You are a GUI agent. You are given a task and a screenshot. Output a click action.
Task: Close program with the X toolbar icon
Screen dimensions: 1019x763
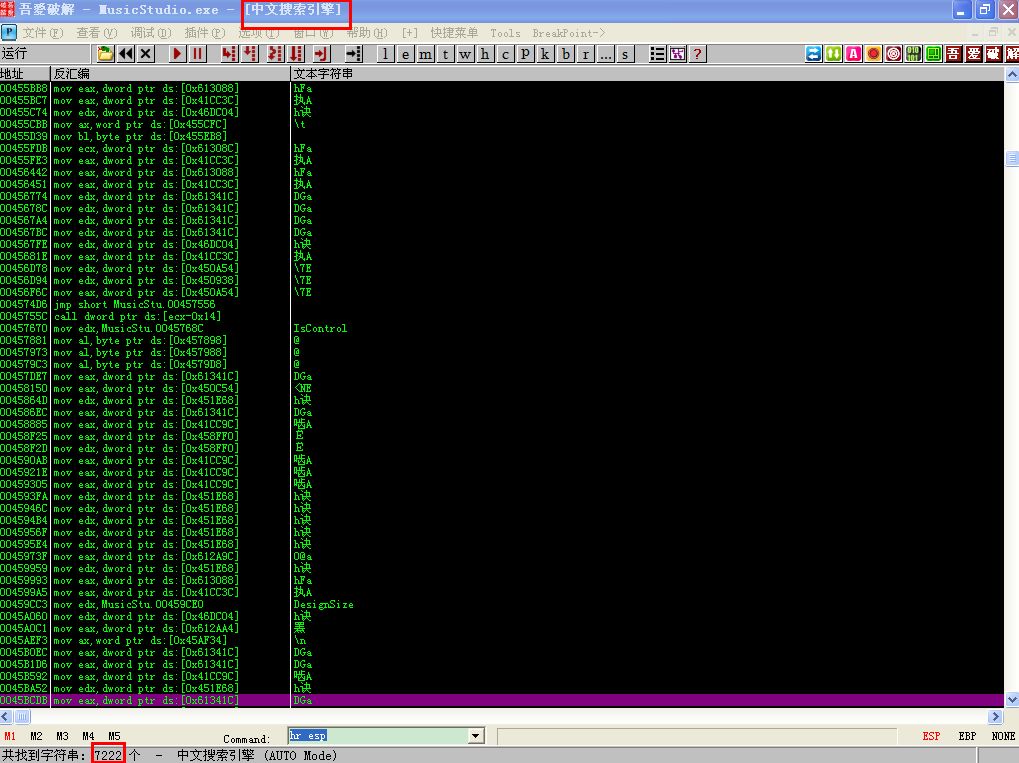[146, 54]
